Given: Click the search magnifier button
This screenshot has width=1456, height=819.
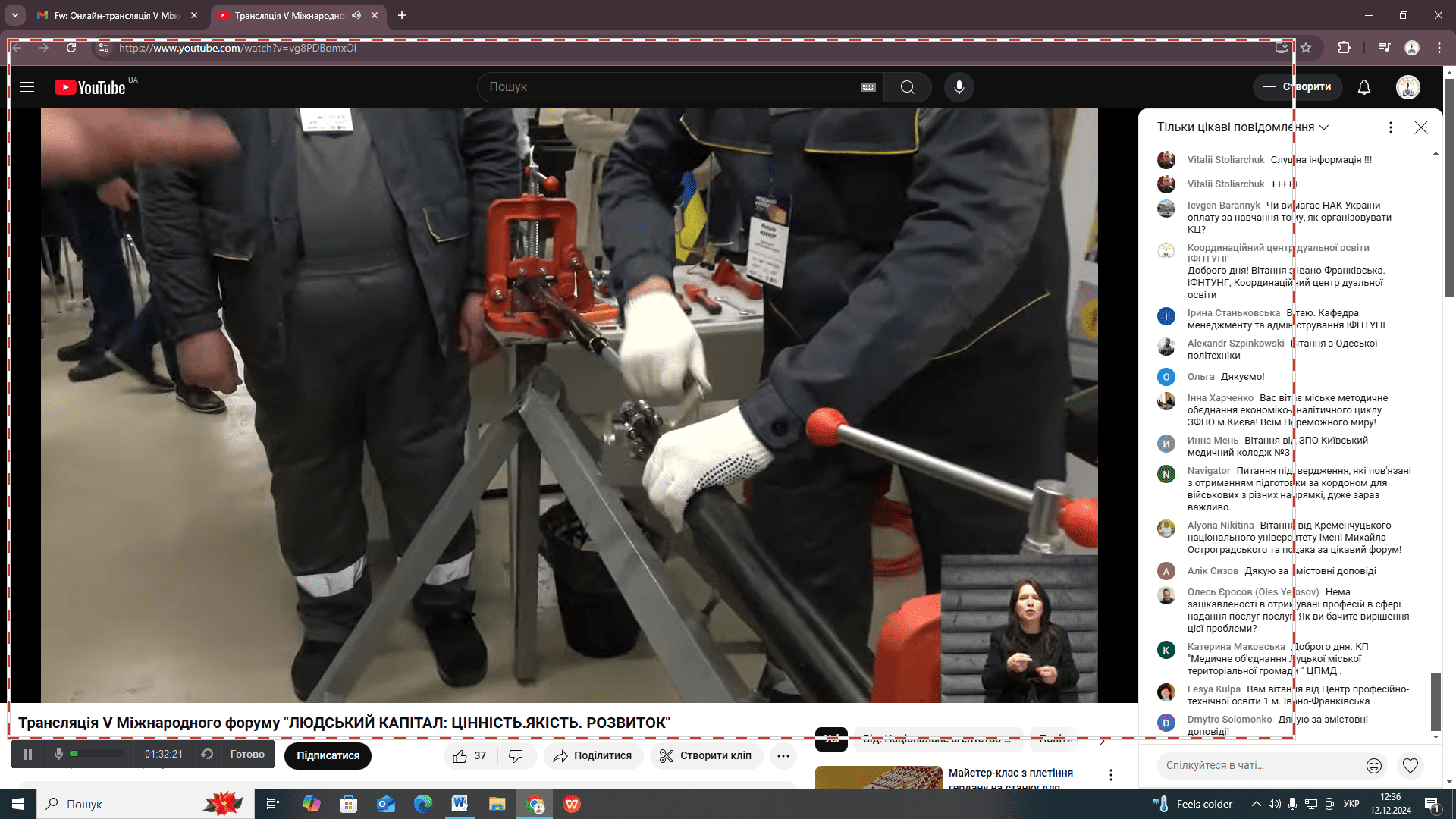Looking at the screenshot, I should 907,87.
